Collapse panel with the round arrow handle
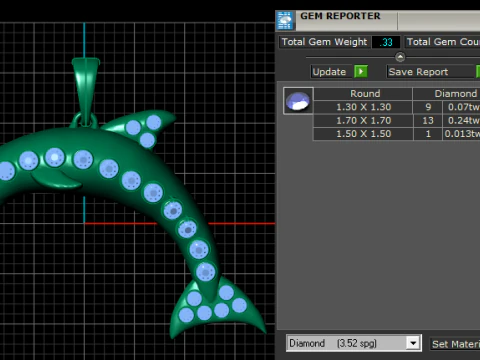 click(x=400, y=57)
